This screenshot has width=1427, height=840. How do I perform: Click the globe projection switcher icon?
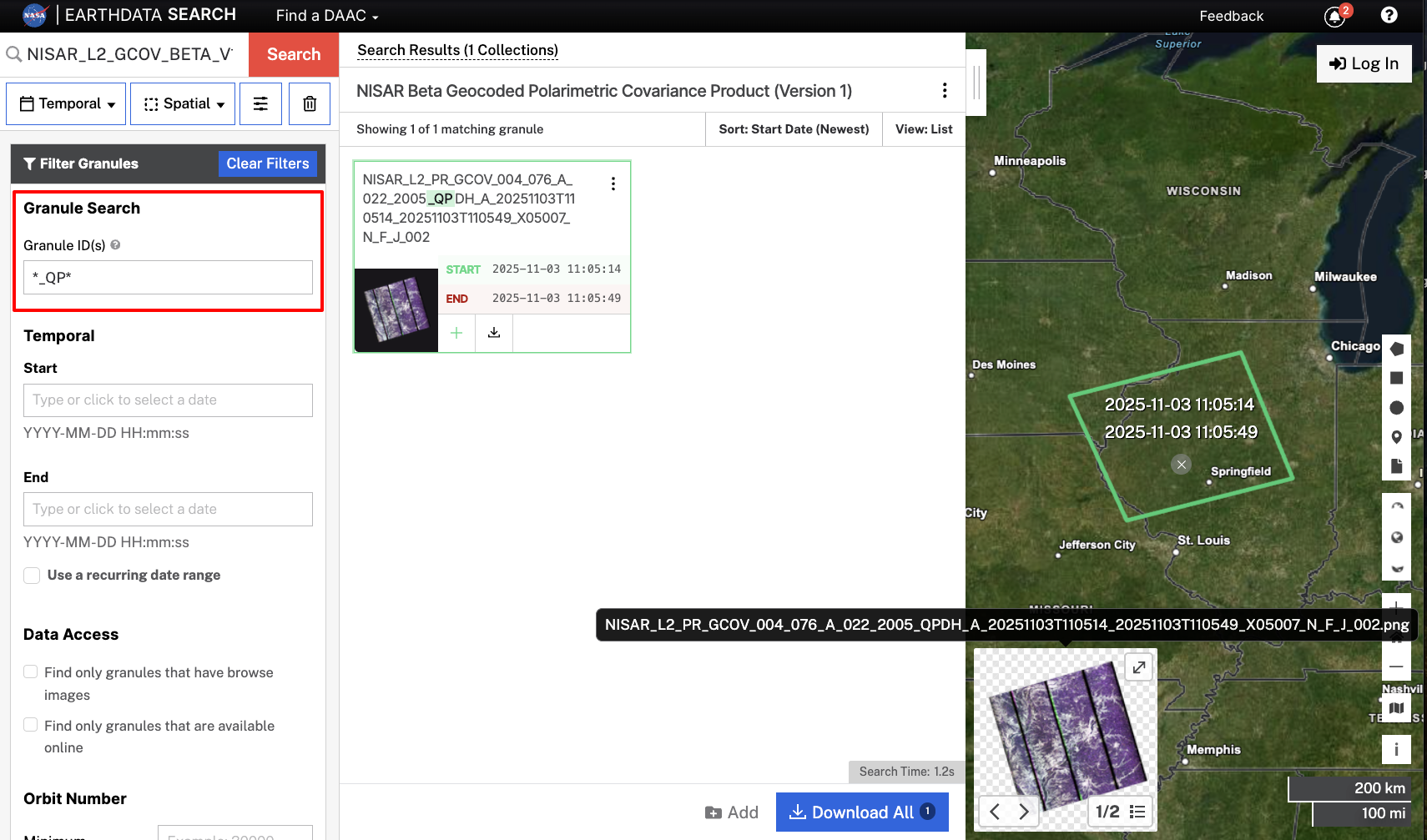1396,537
